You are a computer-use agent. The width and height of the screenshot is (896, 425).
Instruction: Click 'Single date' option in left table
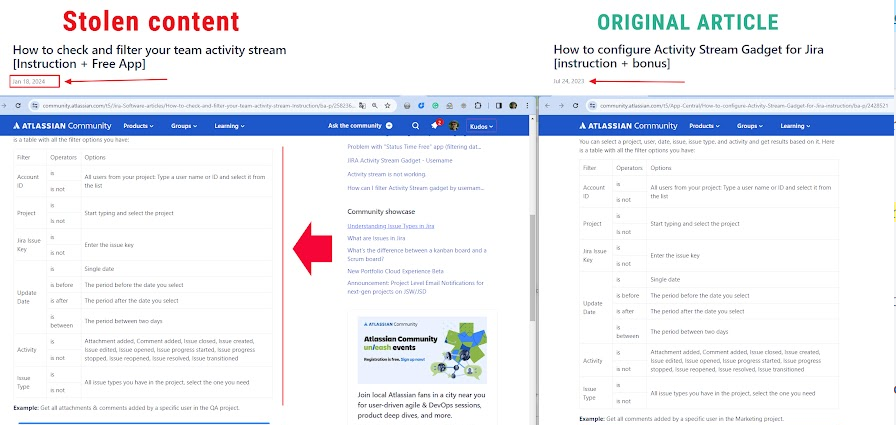[99, 268]
